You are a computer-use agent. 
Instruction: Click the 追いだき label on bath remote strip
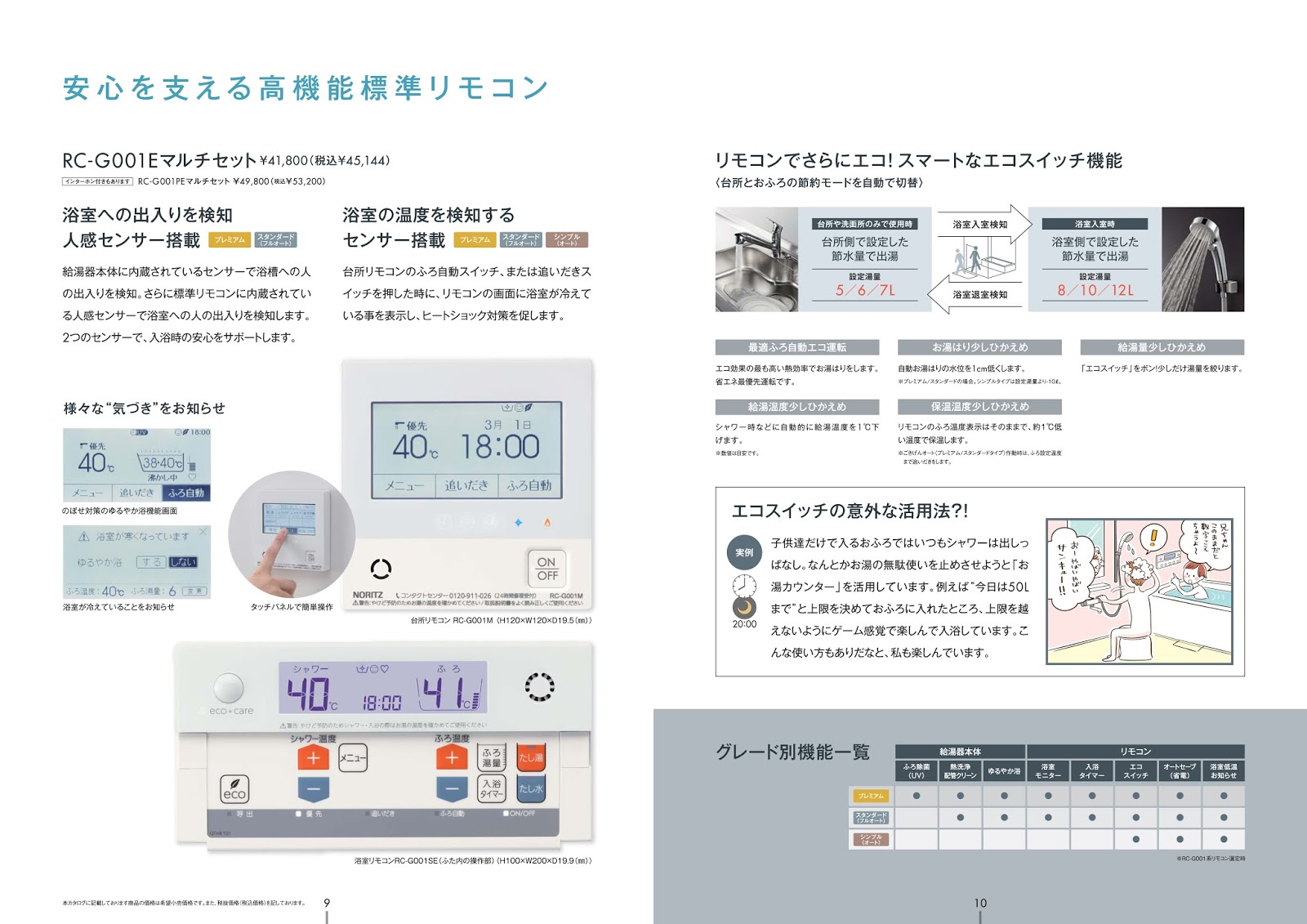[x=381, y=814]
